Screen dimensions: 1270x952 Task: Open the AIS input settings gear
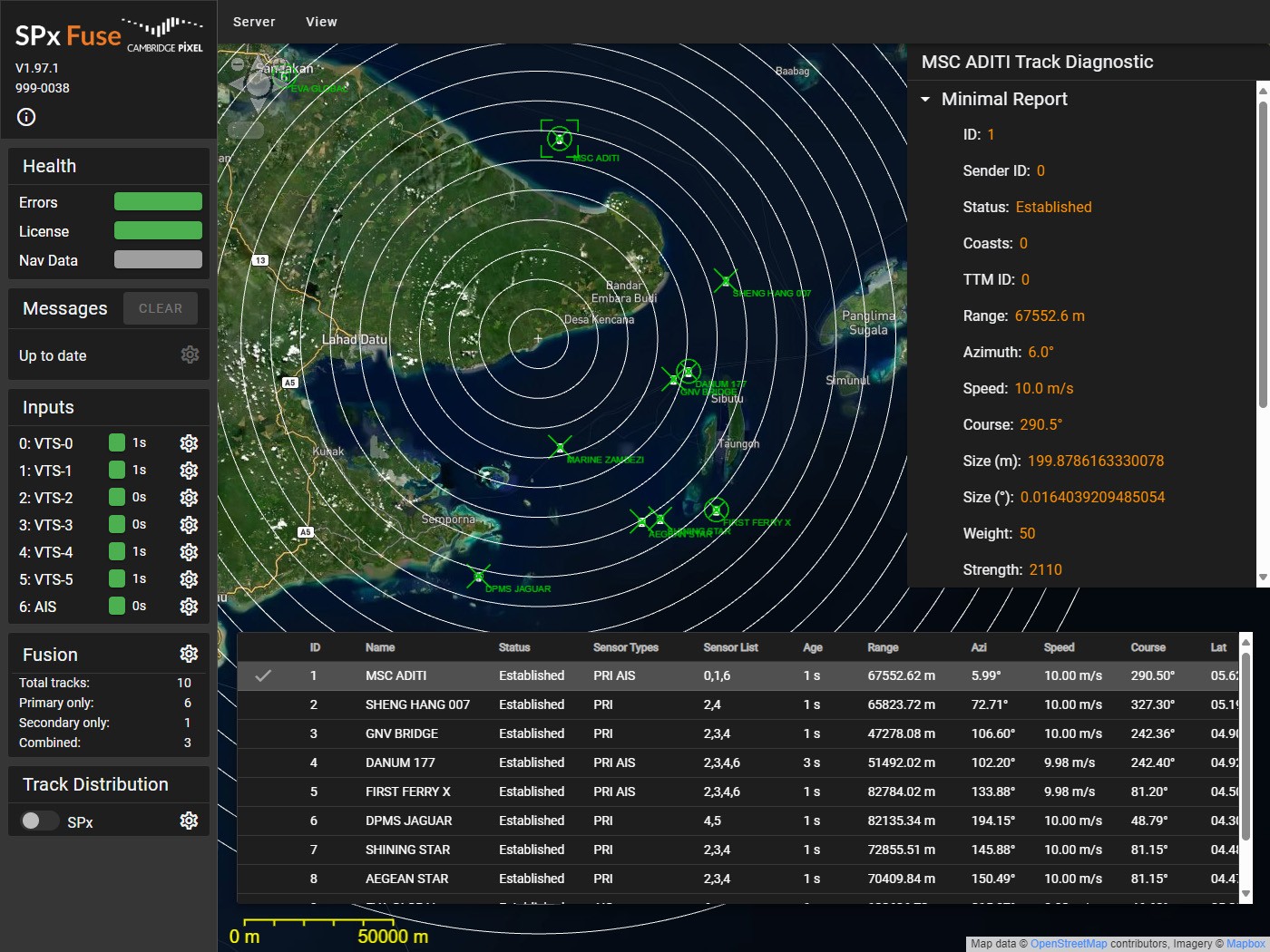click(x=189, y=607)
